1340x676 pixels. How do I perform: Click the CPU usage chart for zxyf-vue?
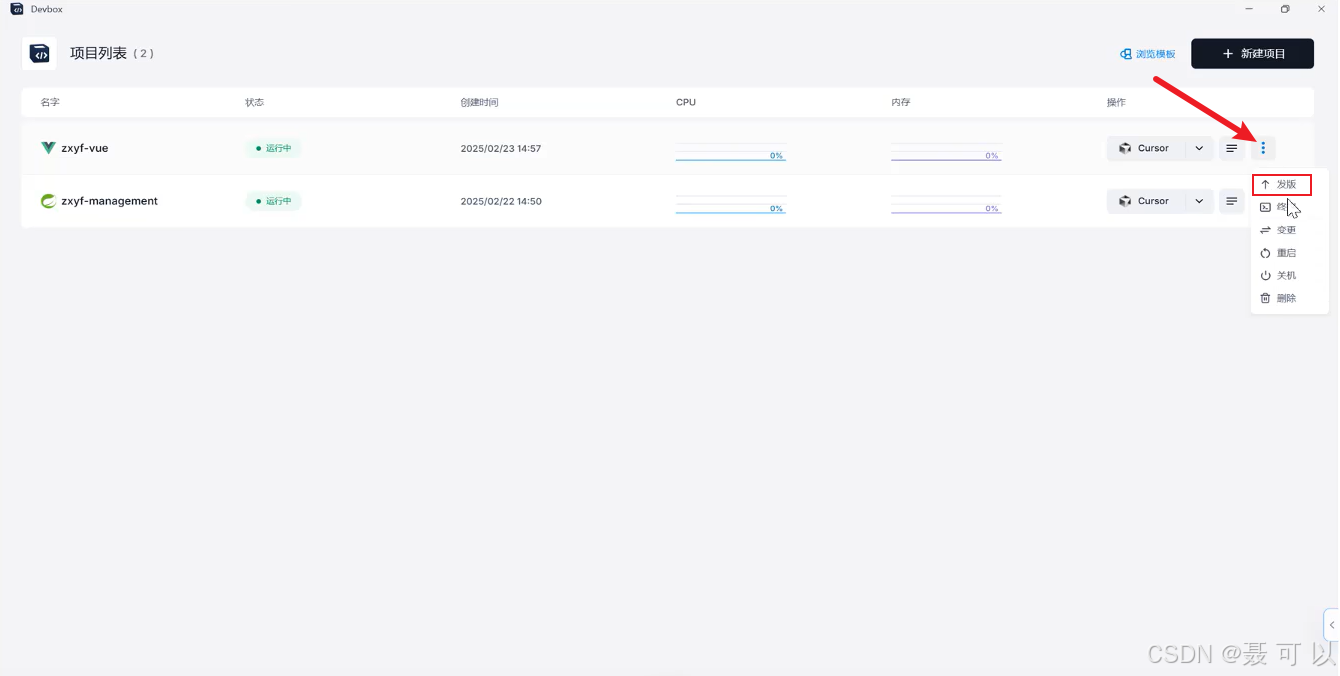click(731, 151)
